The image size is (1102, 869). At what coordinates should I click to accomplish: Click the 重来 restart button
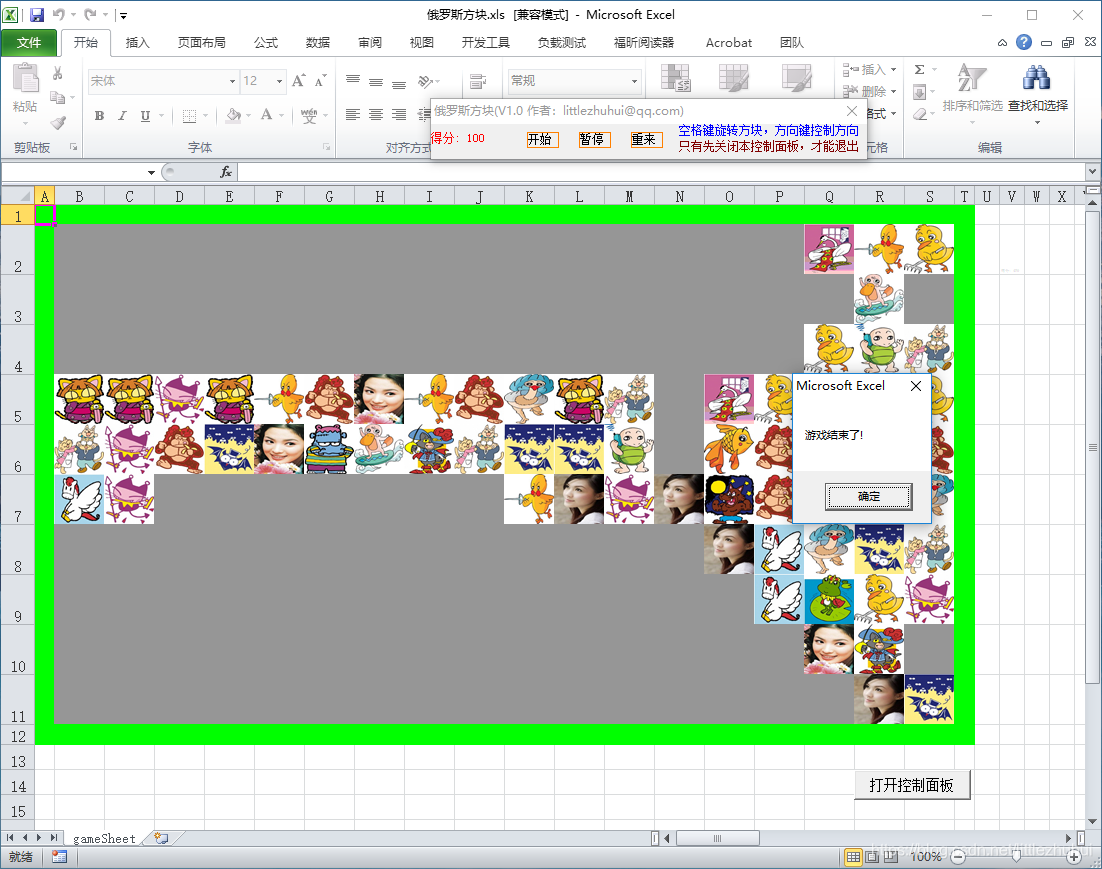click(x=647, y=140)
